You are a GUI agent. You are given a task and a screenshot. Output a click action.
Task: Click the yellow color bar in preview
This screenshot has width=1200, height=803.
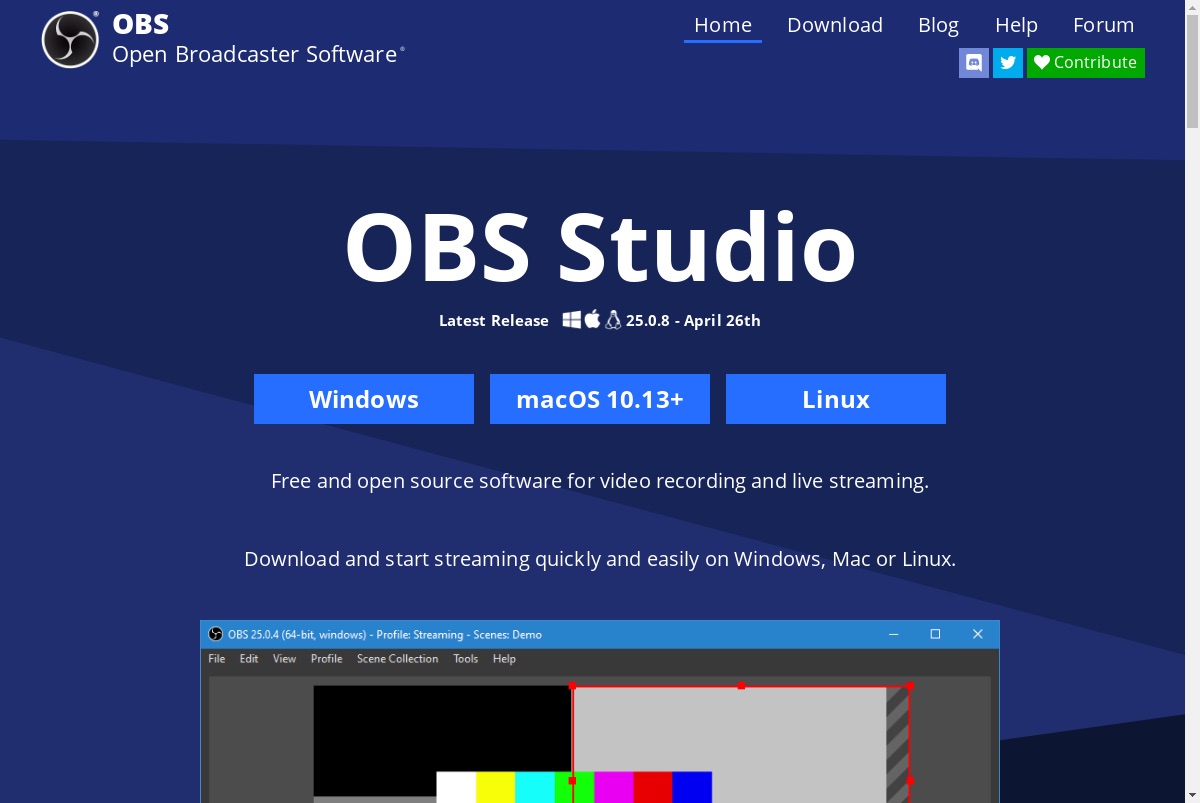[x=496, y=787]
